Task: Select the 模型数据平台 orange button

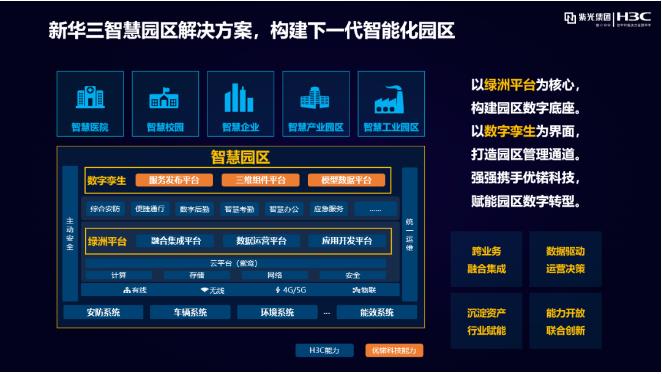Action: tap(346, 180)
